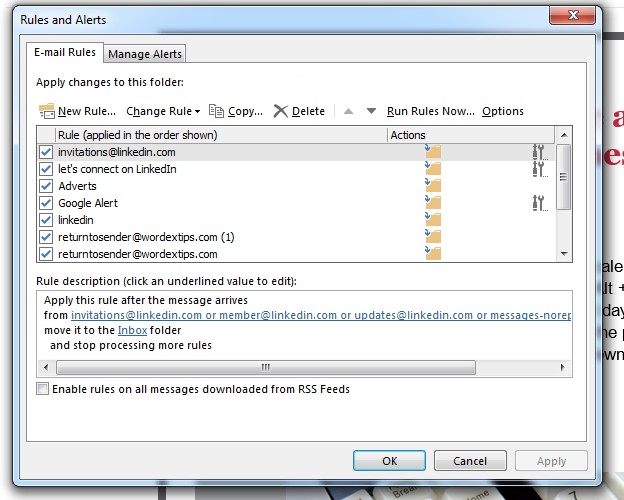Image resolution: width=624 pixels, height=500 pixels.
Task: Click Delete button text
Action: tap(308, 111)
